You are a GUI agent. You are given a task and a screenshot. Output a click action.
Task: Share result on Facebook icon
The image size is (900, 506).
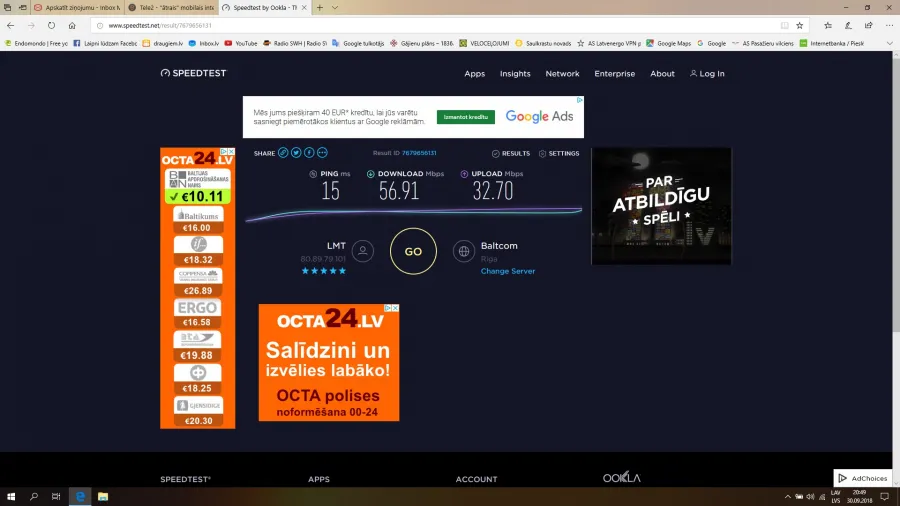(x=309, y=153)
